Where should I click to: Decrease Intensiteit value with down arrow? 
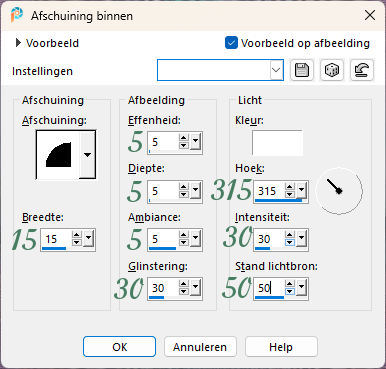(290, 242)
